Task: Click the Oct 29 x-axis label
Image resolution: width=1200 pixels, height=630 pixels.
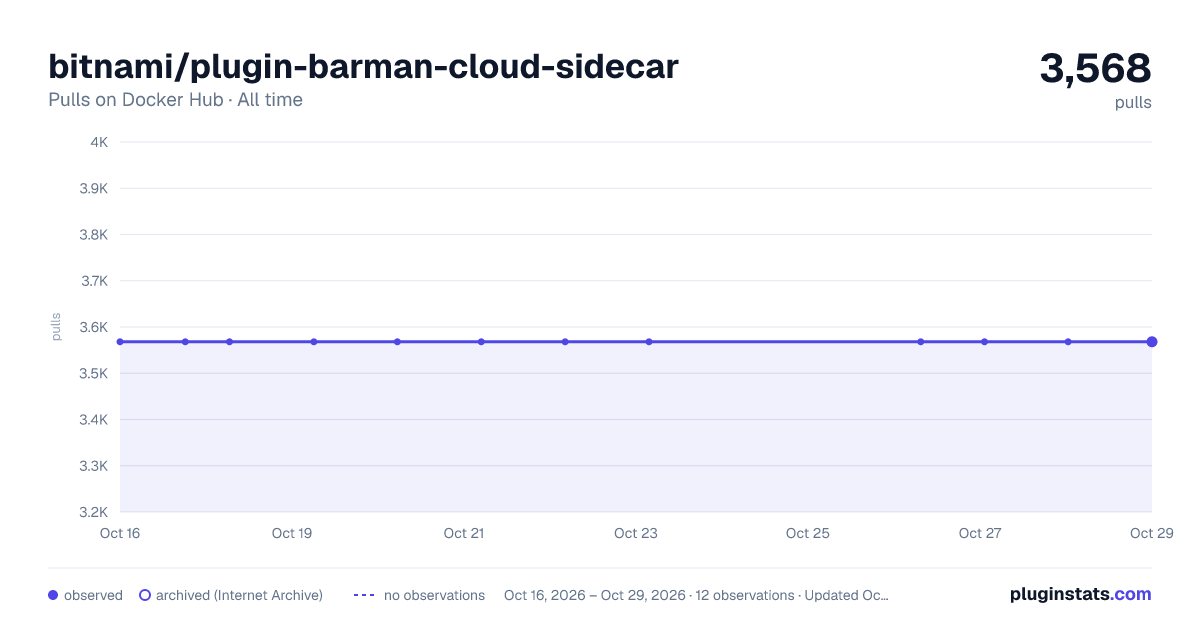Action: tap(1150, 533)
